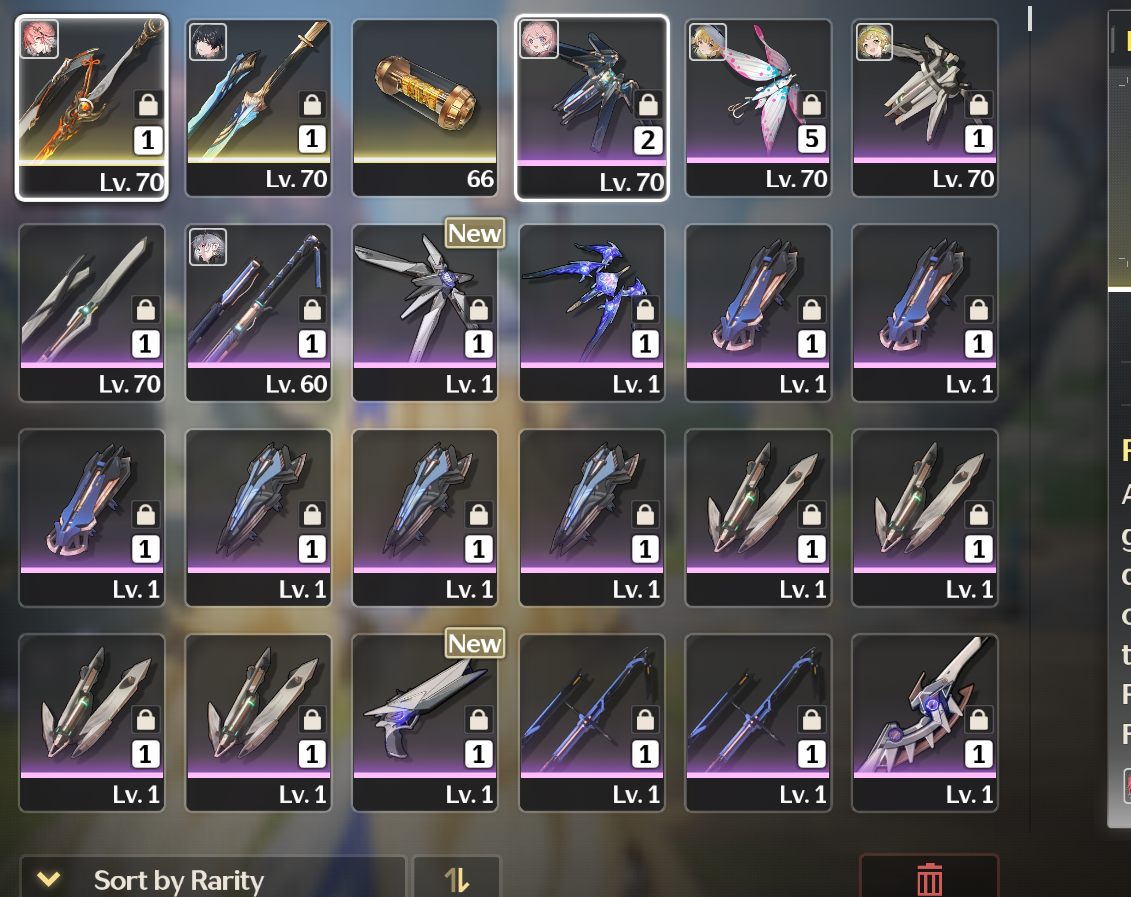Click the blonde hat character portrait on the butterfly weapon
The width and height of the screenshot is (1131, 897).
coord(708,41)
